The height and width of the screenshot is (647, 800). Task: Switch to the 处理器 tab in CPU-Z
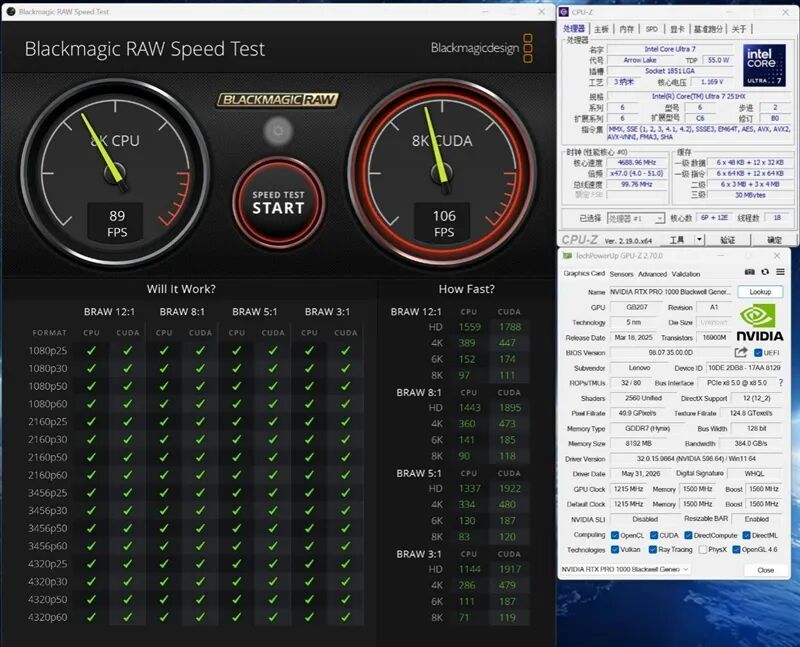(574, 29)
